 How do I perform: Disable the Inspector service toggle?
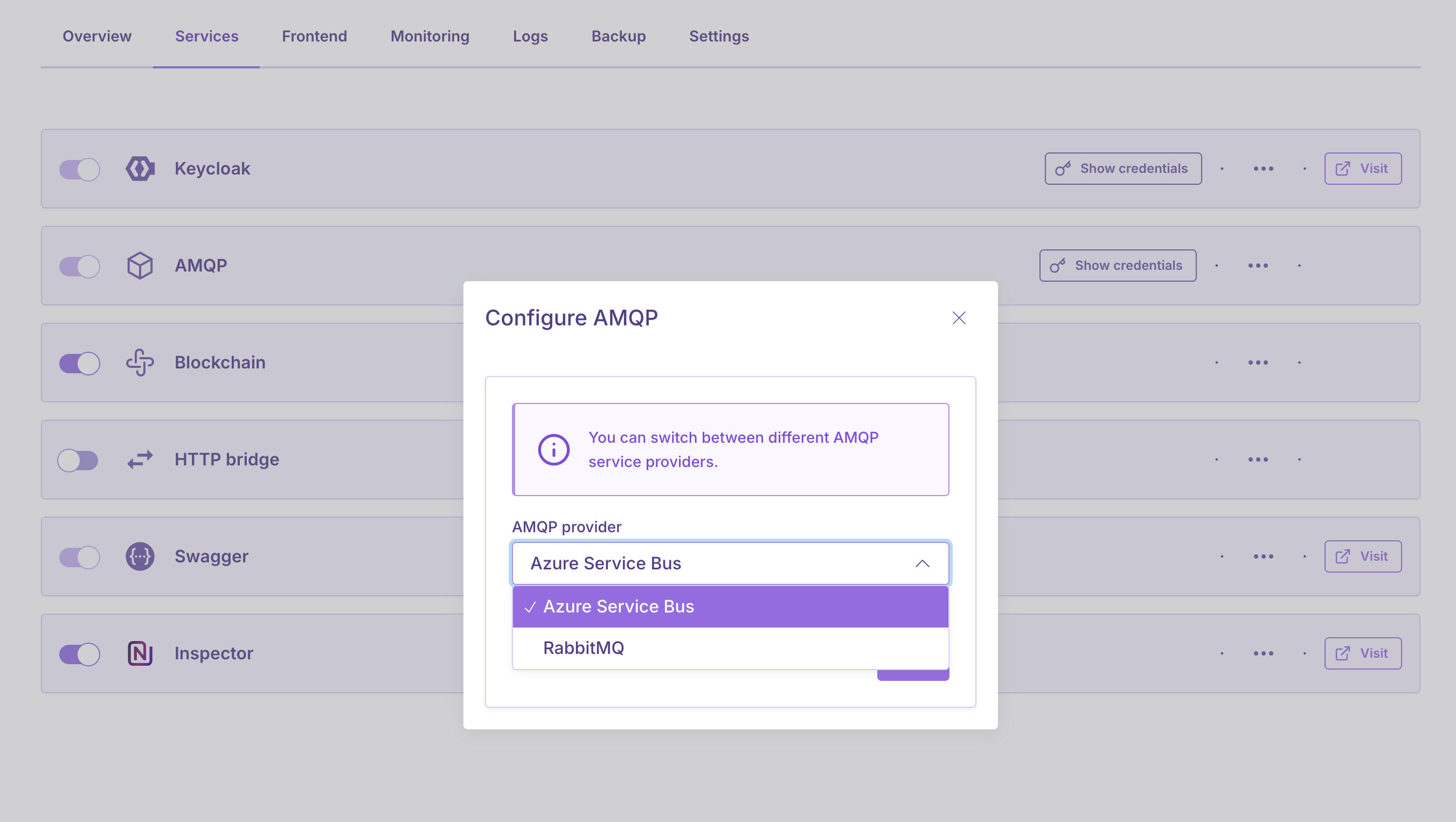pos(80,653)
